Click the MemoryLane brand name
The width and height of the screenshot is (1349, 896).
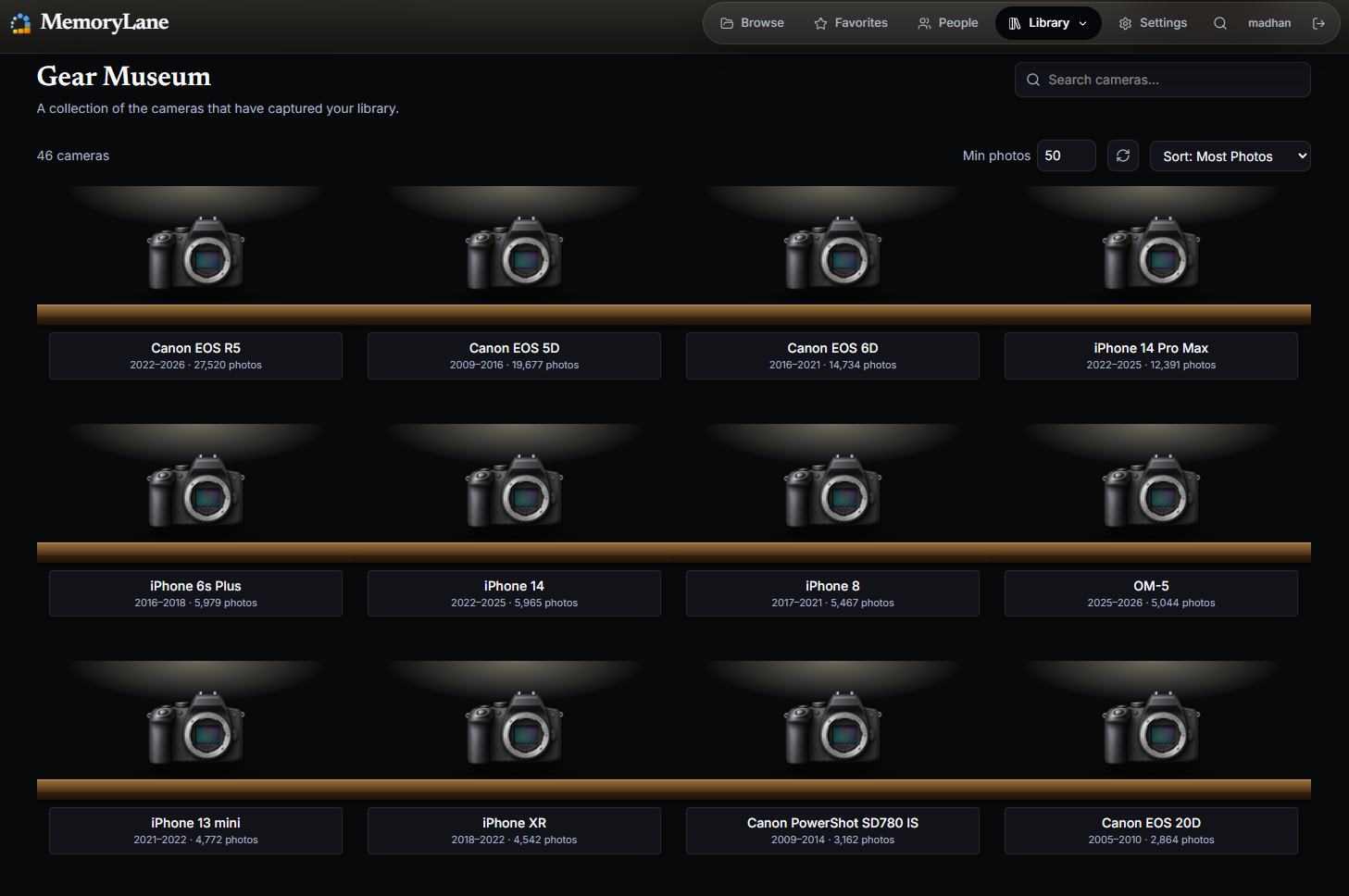pyautogui.click(x=105, y=22)
